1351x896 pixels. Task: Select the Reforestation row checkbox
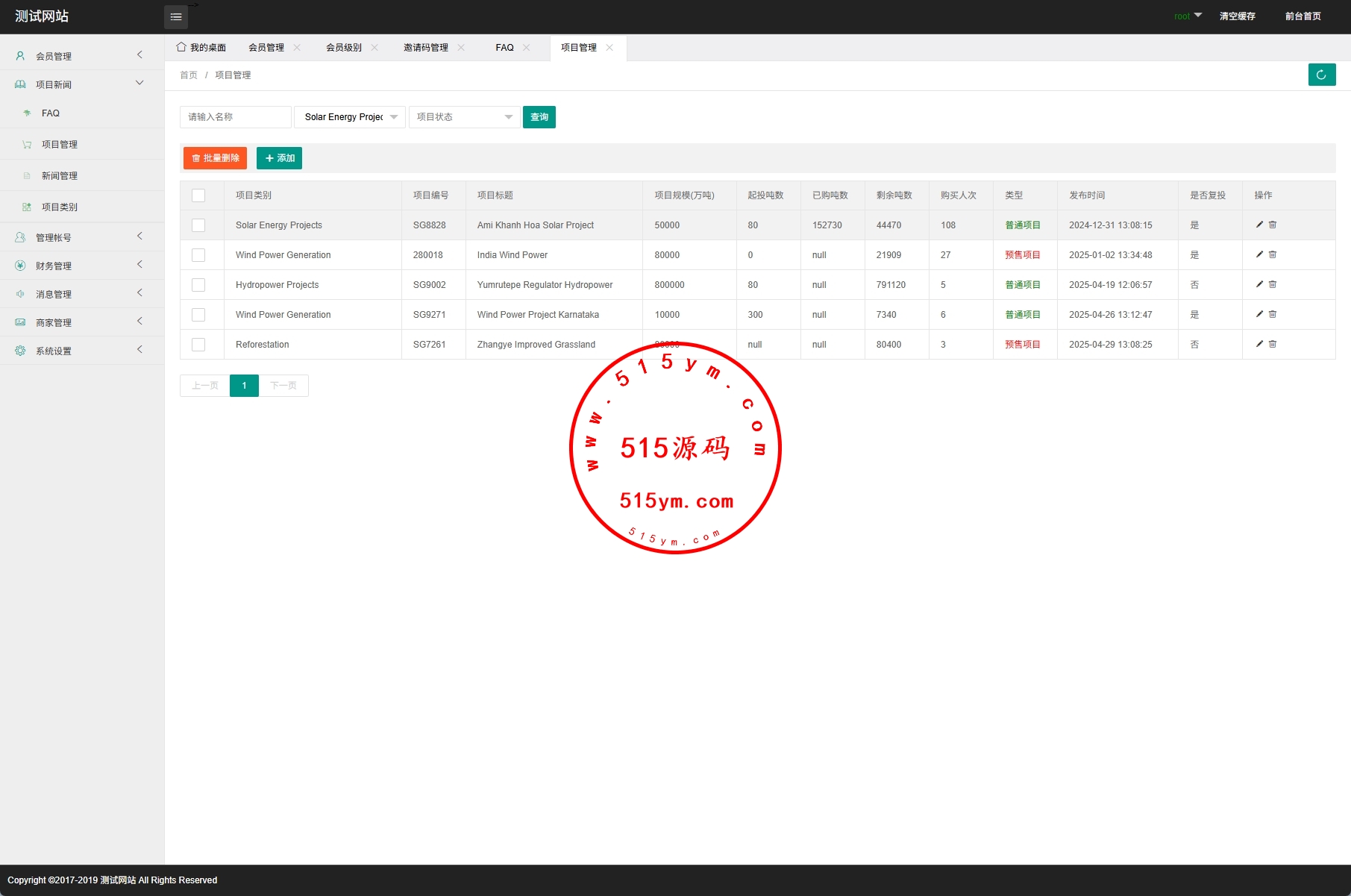(x=198, y=345)
